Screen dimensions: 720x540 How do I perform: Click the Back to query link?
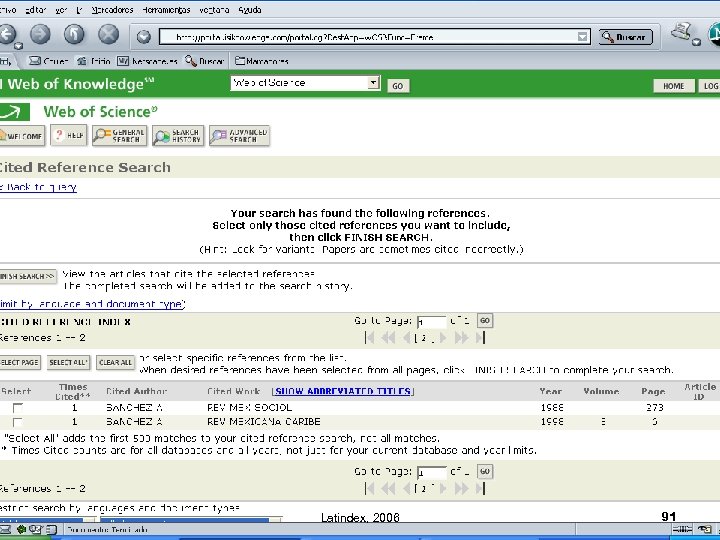[39, 187]
